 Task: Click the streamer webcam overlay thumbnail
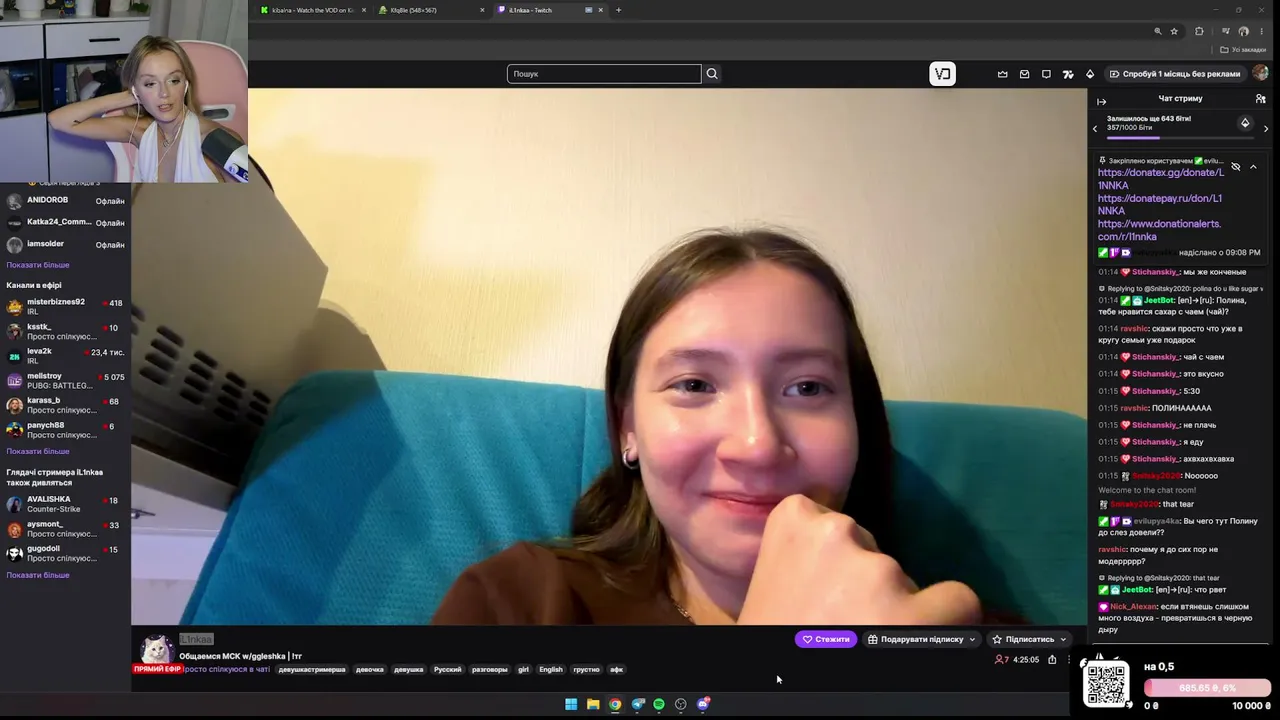tap(124, 91)
